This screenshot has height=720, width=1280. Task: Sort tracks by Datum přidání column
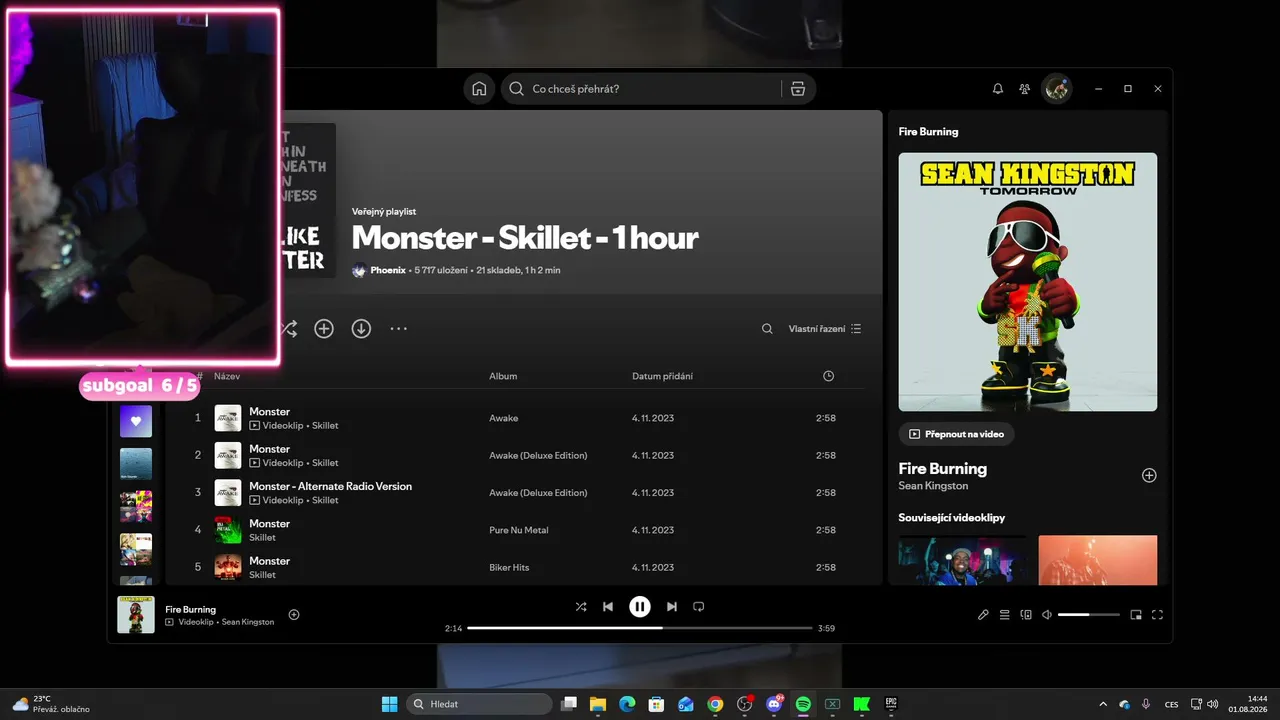pyautogui.click(x=662, y=376)
